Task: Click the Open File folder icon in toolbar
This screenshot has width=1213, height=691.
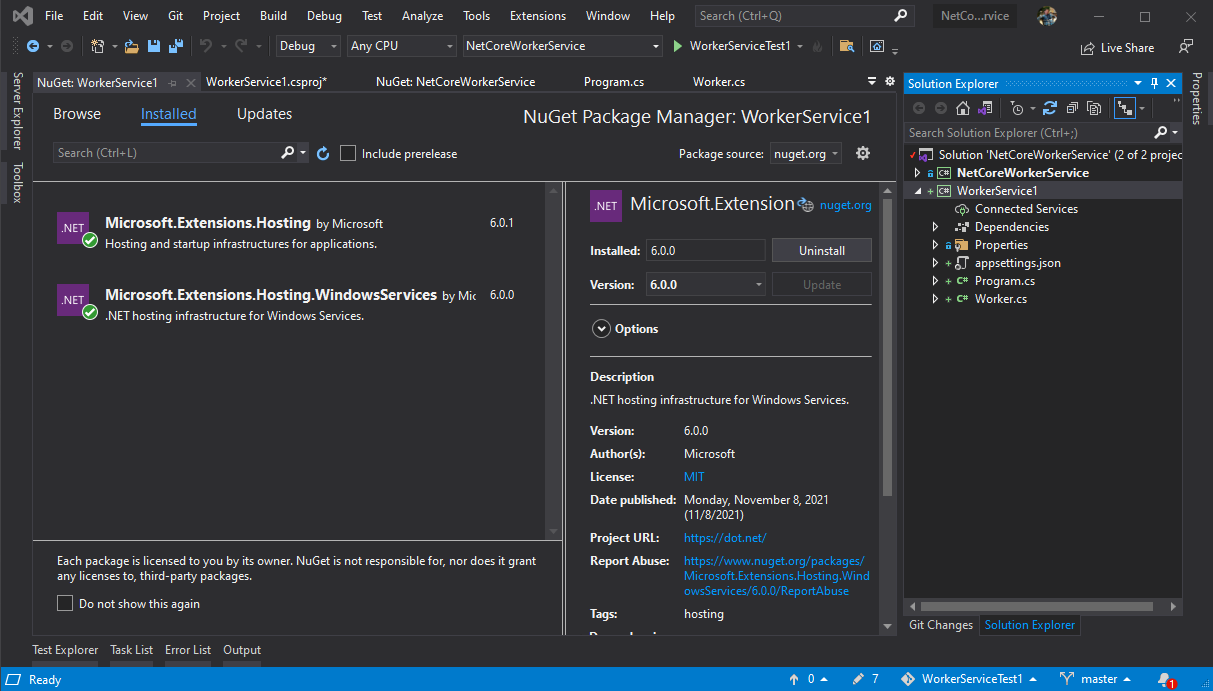Action: point(132,46)
